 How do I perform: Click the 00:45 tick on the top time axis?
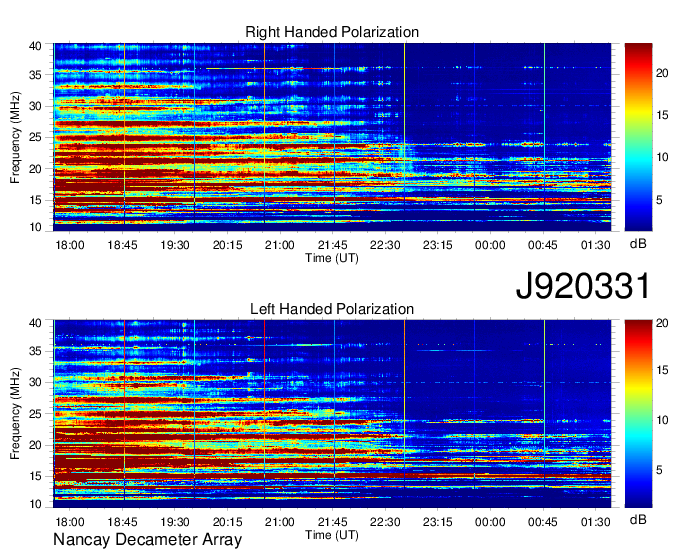pos(543,245)
